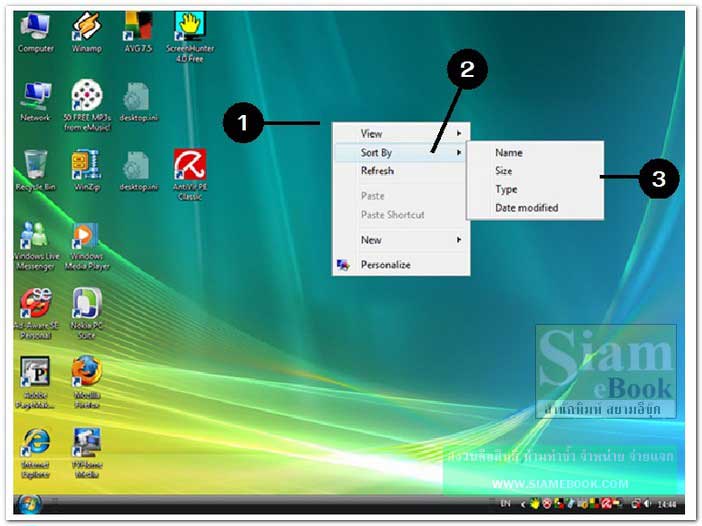This screenshot has height=526, width=702.
Task: Sort desktop icons by Name
Action: 535,153
